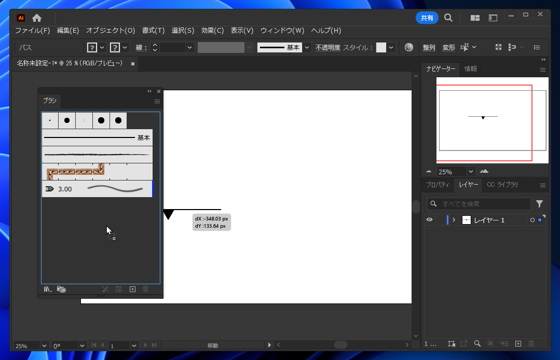Open the fill color dropdown arrow
The image size is (560, 360).
click(102, 47)
